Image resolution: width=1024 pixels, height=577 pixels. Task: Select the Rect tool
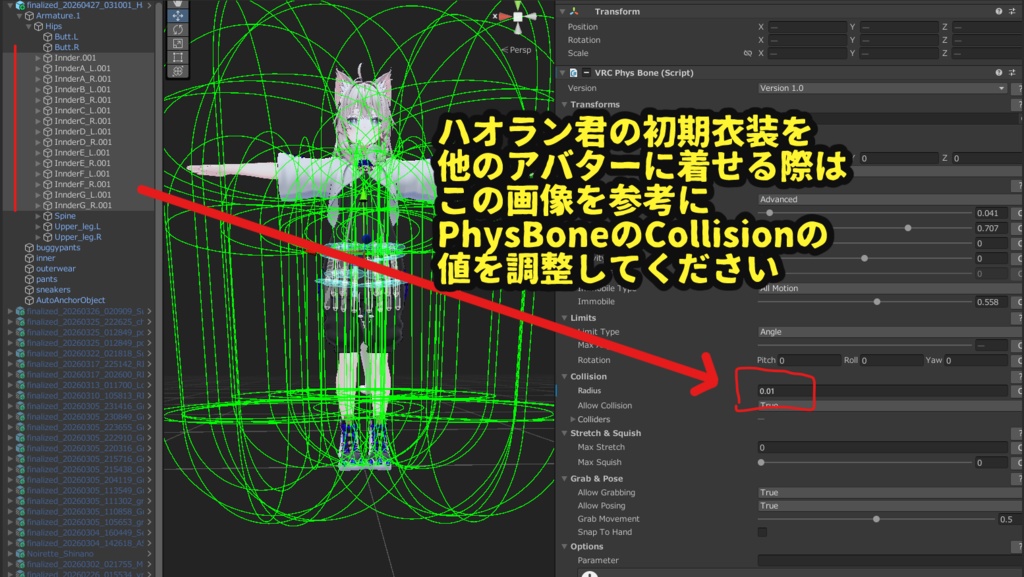[x=178, y=56]
